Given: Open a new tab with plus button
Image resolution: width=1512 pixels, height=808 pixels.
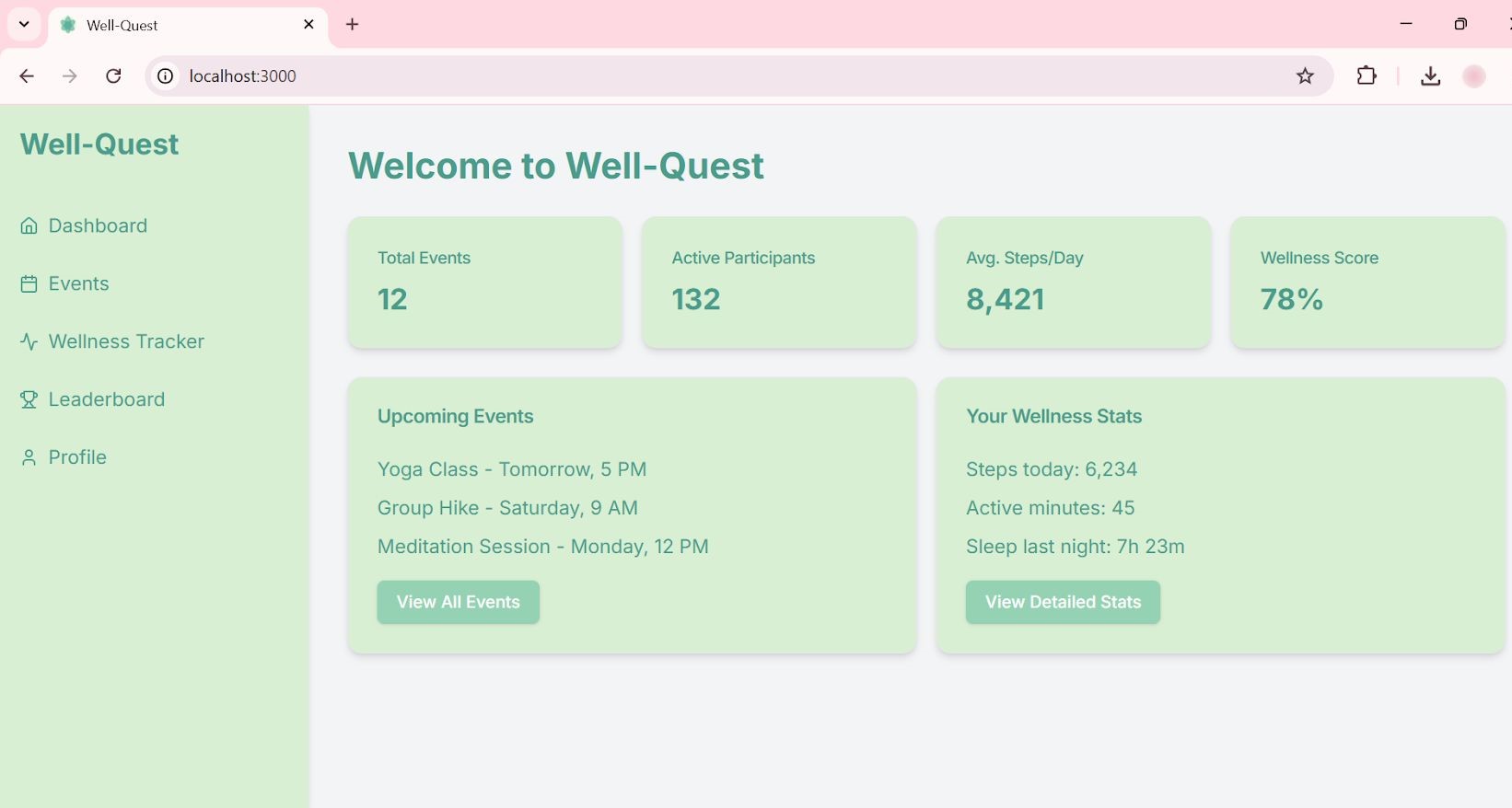Looking at the screenshot, I should (x=352, y=25).
